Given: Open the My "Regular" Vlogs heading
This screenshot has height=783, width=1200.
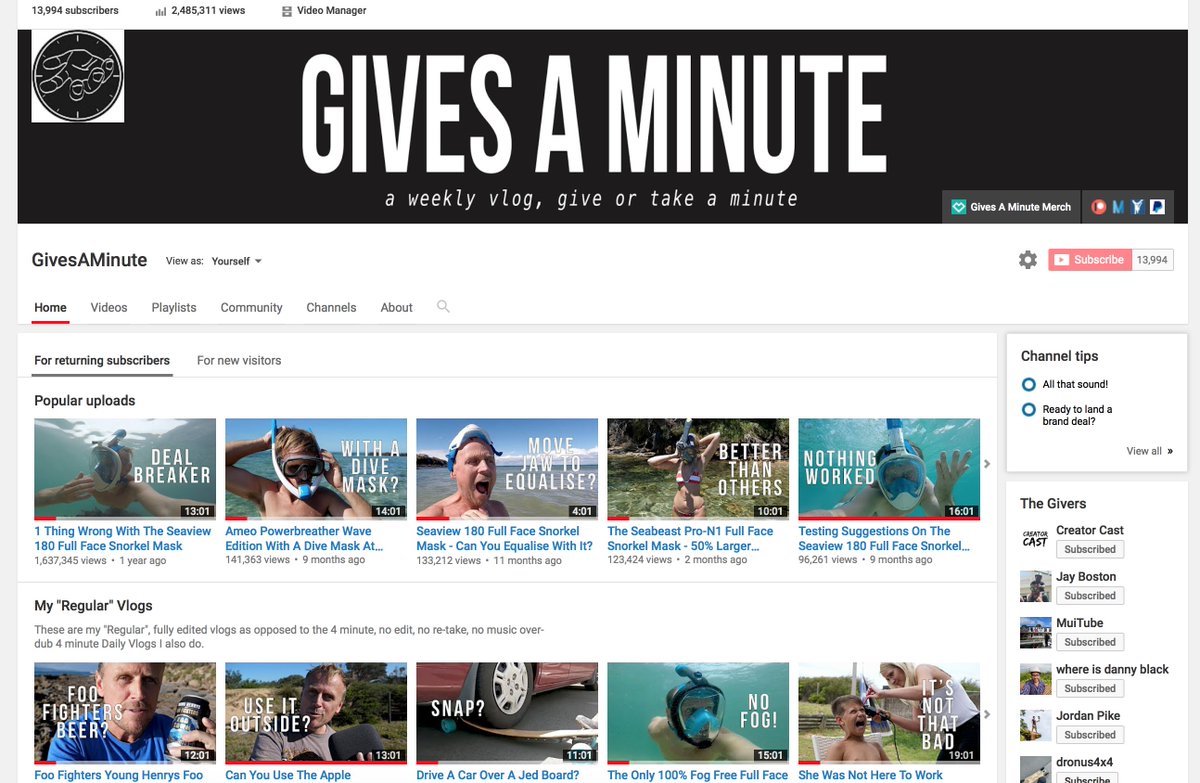Looking at the screenshot, I should pyautogui.click(x=93, y=606).
